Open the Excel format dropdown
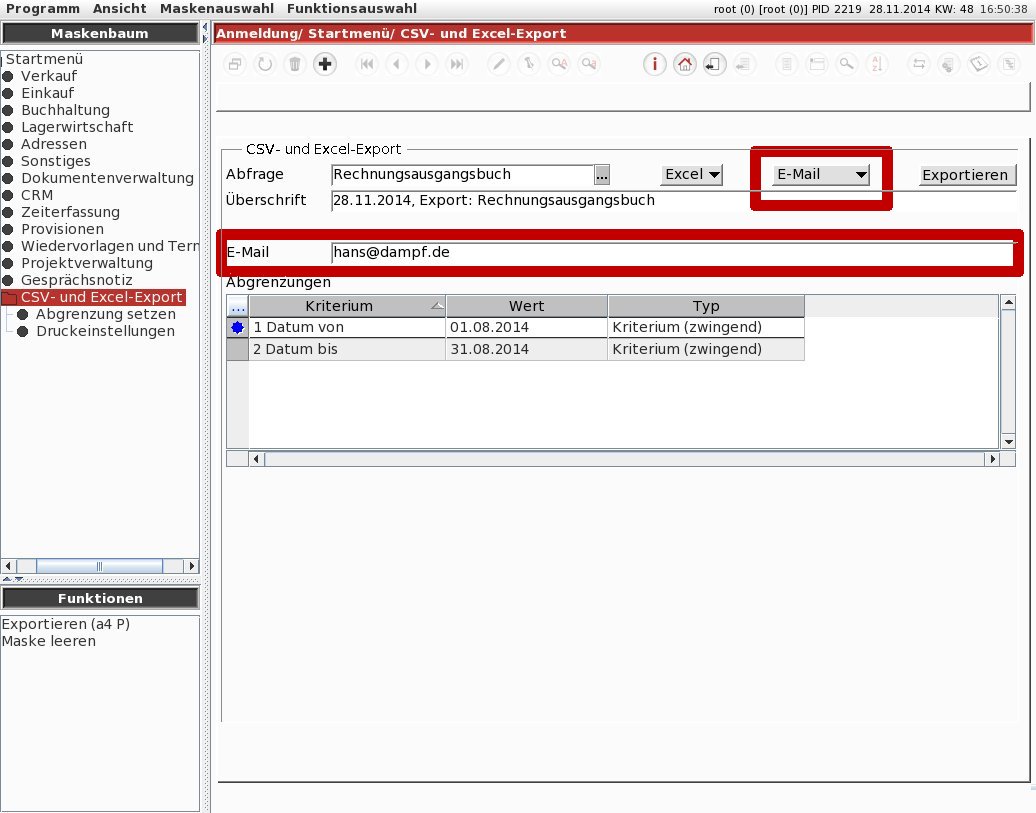1036x813 pixels. [x=692, y=174]
